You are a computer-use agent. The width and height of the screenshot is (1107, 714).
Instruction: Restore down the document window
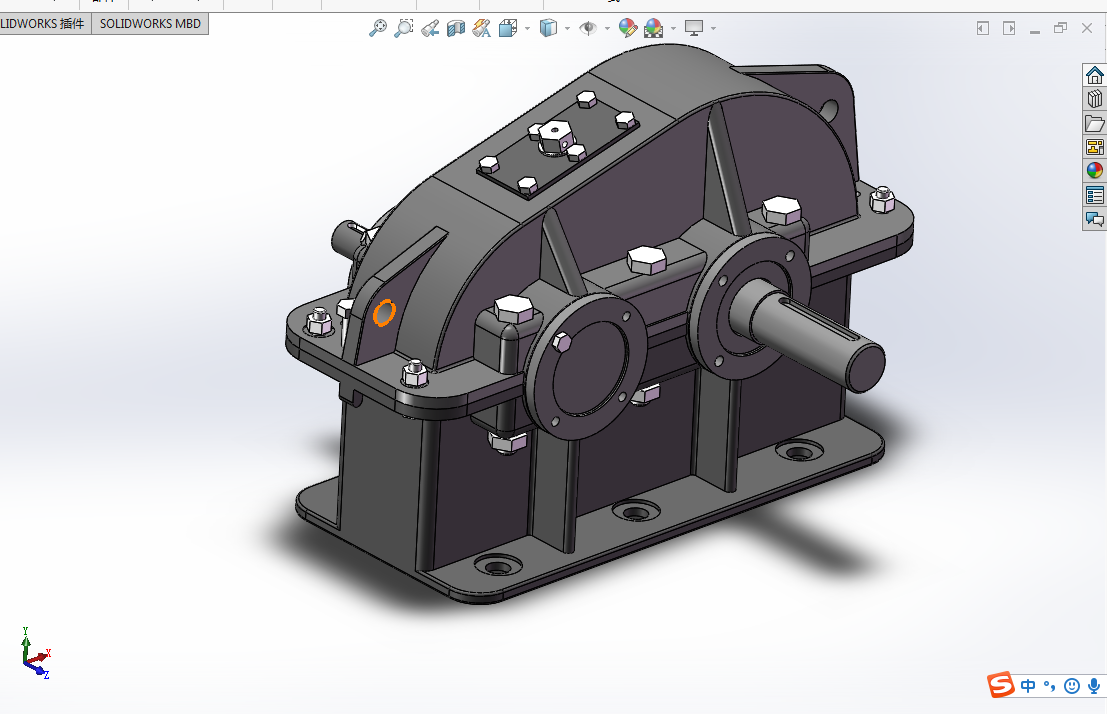[x=1060, y=28]
